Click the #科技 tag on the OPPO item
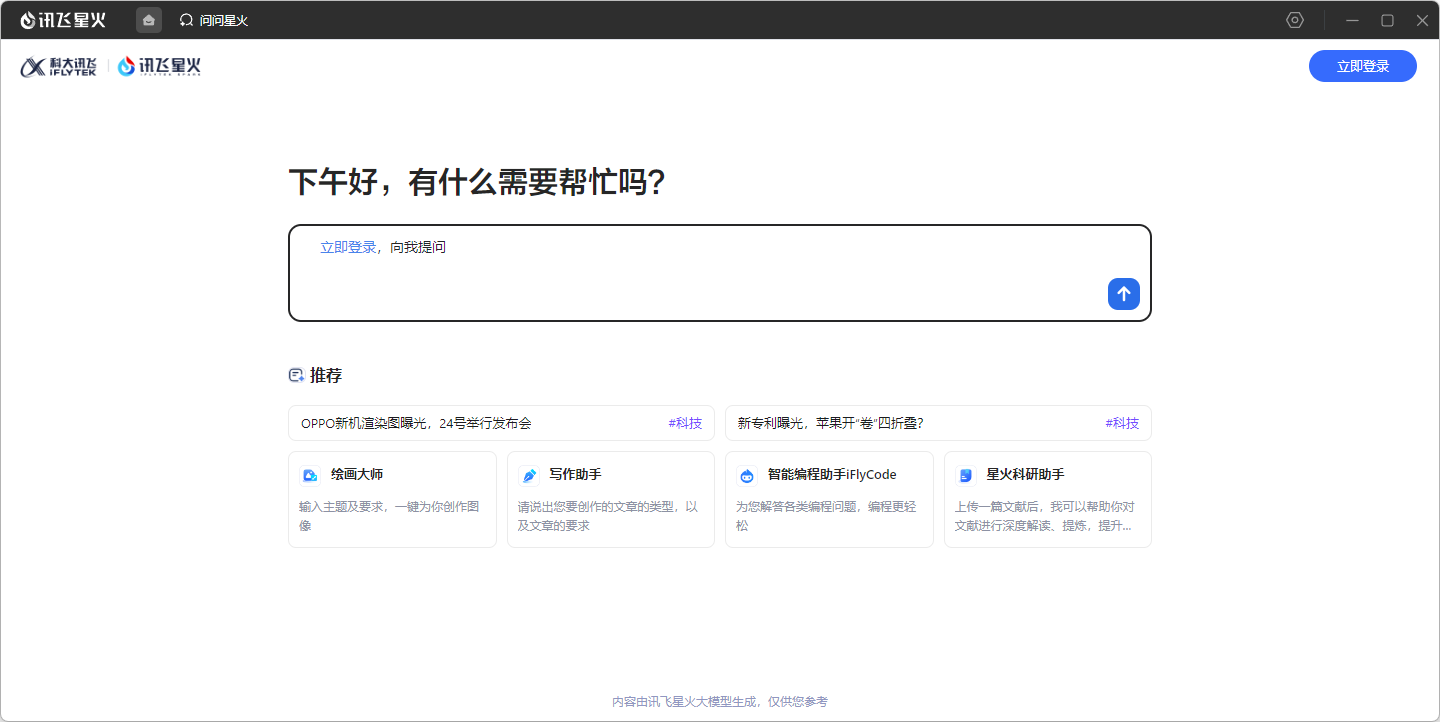 (x=685, y=423)
